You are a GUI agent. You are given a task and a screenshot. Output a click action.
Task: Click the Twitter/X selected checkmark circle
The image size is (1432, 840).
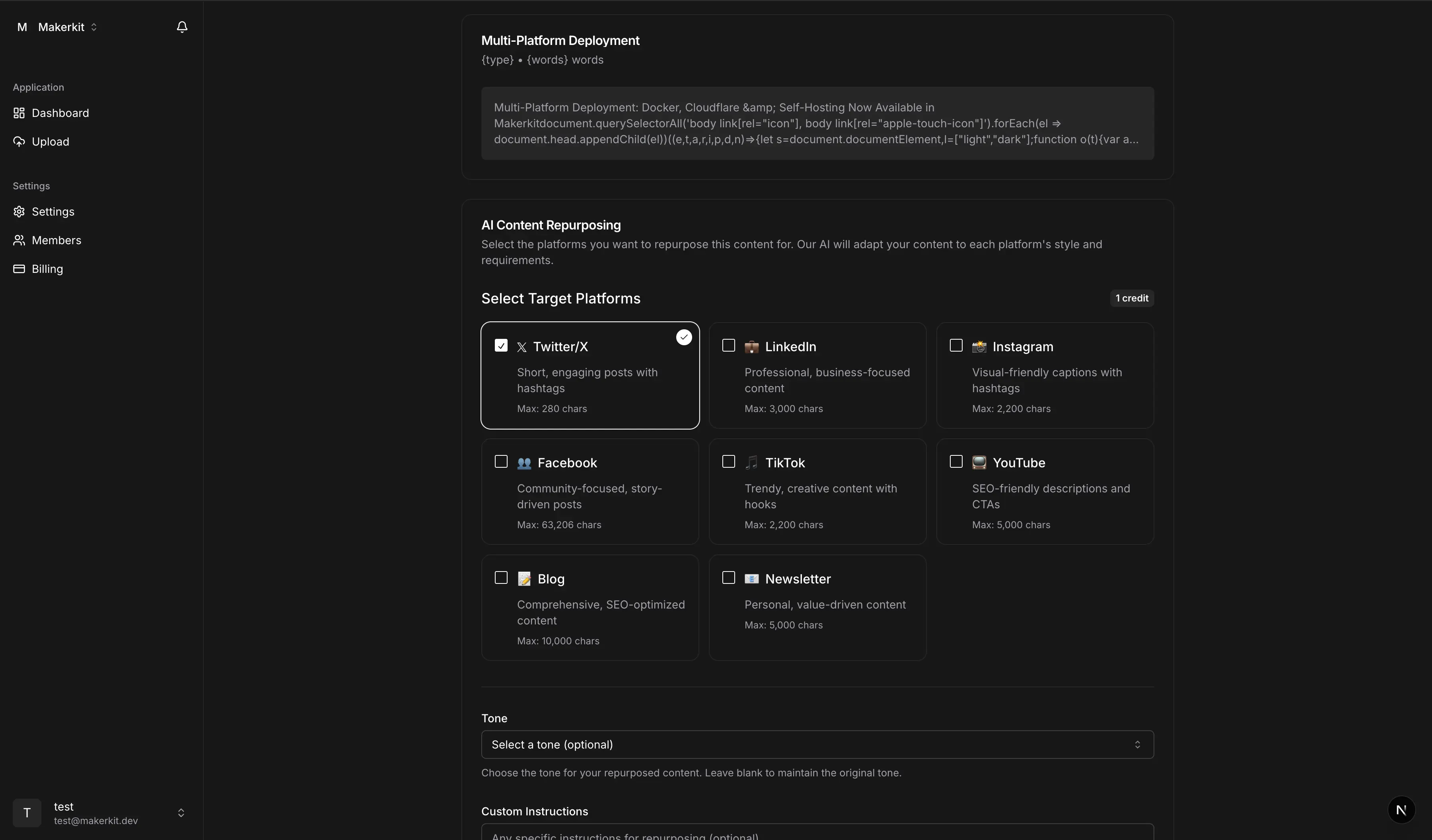(684, 338)
